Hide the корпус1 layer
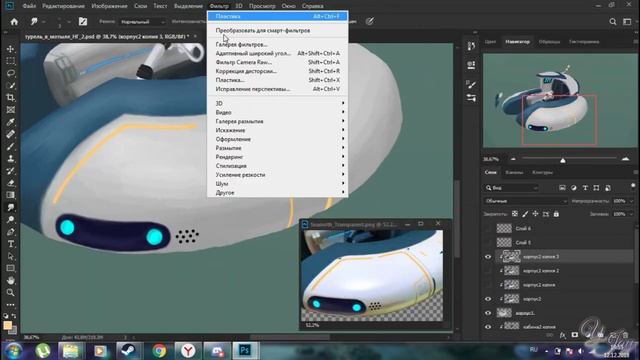 point(488,313)
